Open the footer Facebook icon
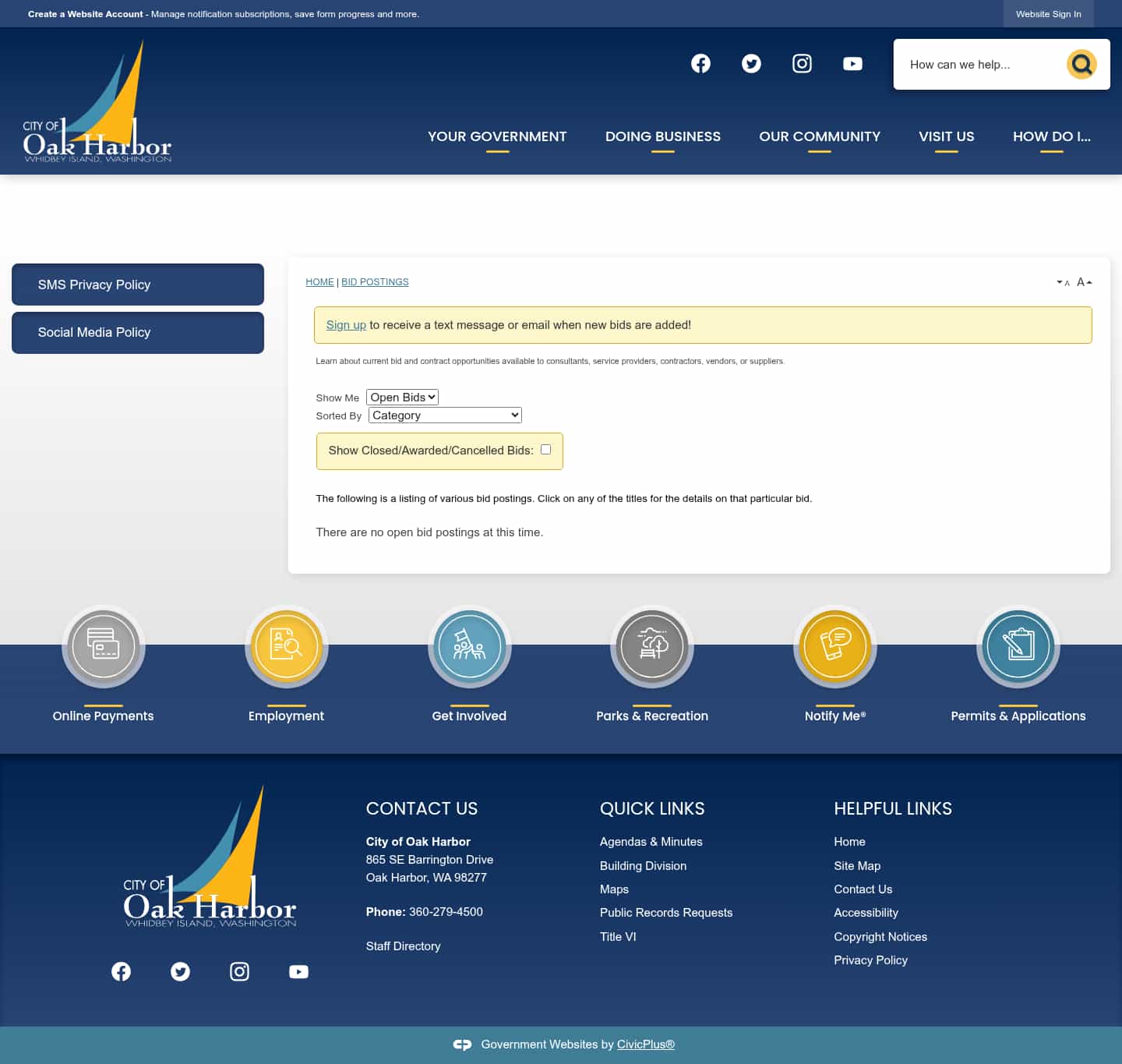 (121, 971)
